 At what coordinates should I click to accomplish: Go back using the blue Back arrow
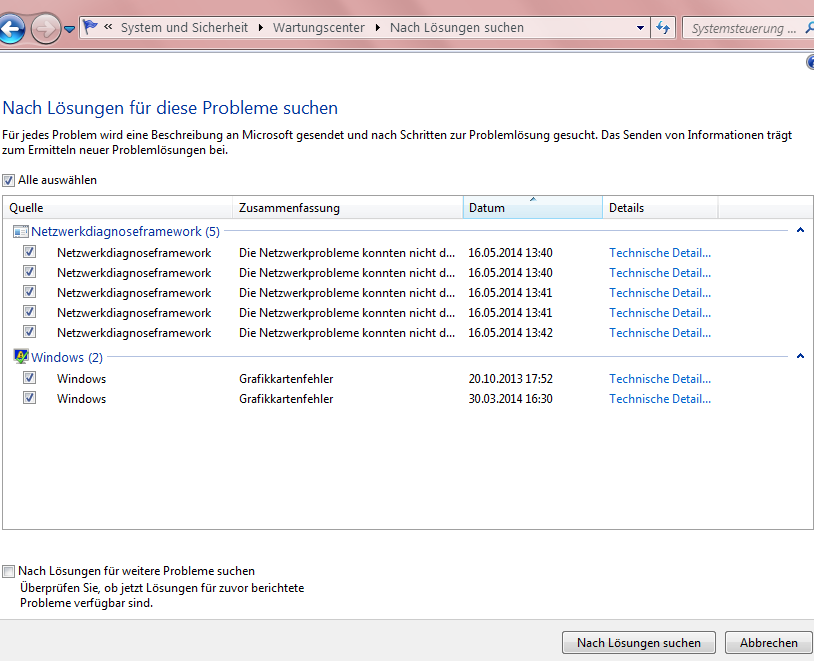coord(11,28)
